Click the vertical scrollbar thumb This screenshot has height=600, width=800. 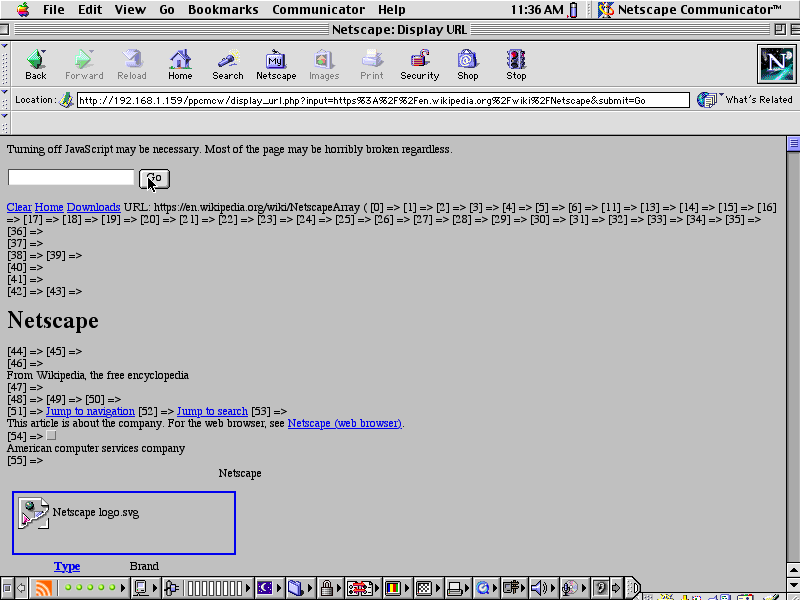[x=793, y=144]
